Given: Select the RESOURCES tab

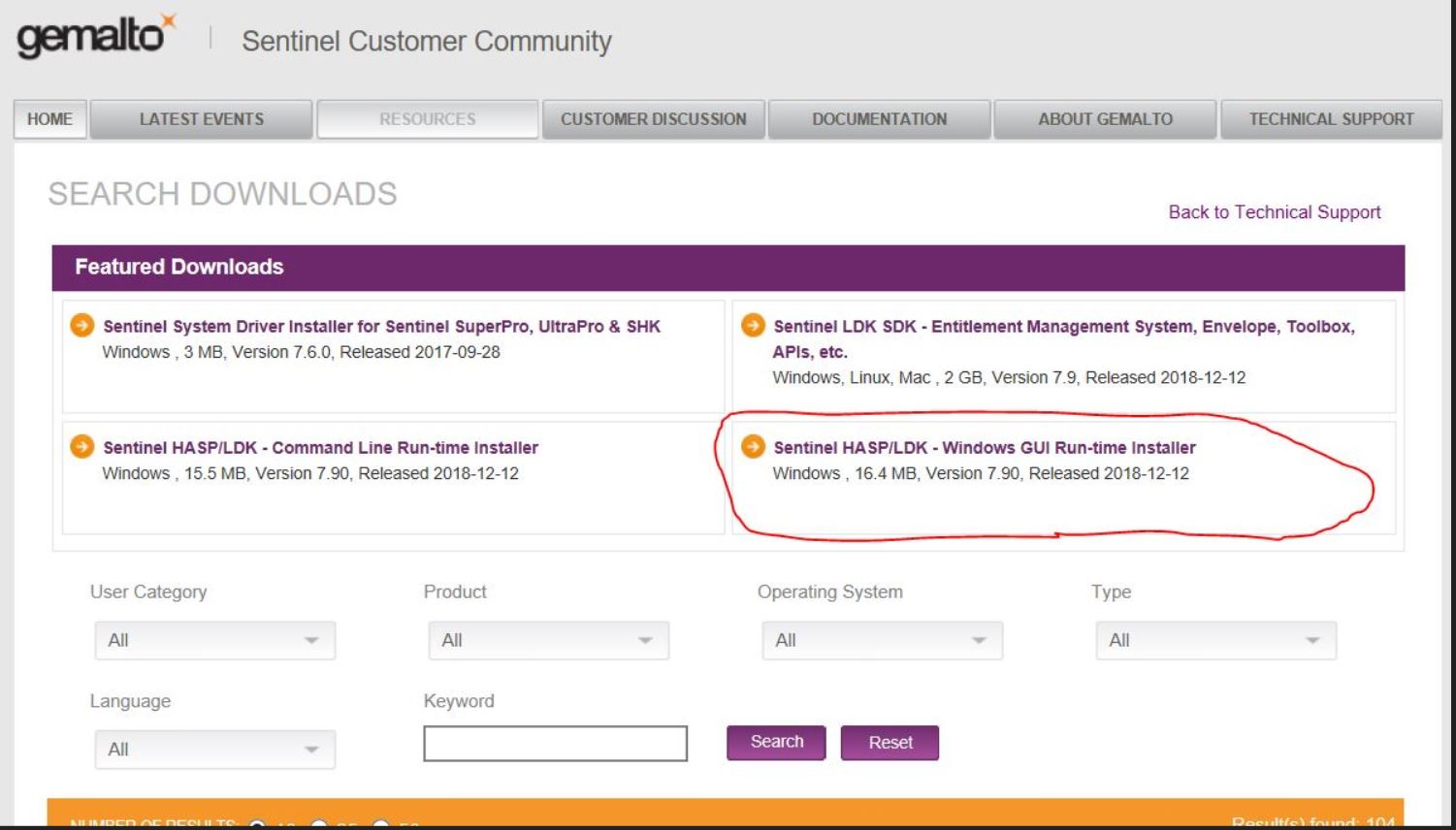Looking at the screenshot, I should (x=428, y=119).
